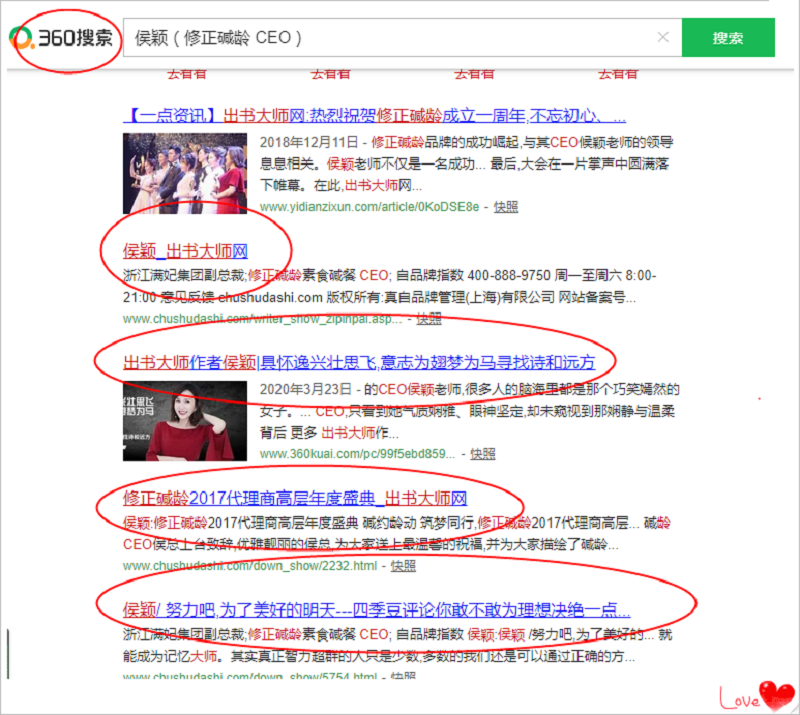Clear the search box with the X icon
This screenshot has width=800, height=715.
[663, 38]
